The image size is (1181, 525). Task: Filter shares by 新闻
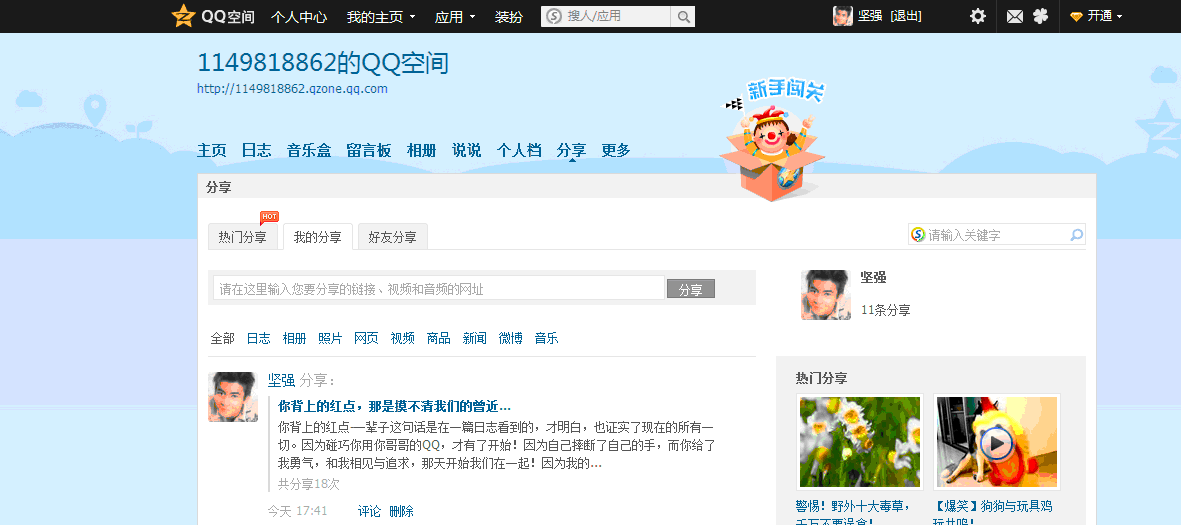point(475,338)
